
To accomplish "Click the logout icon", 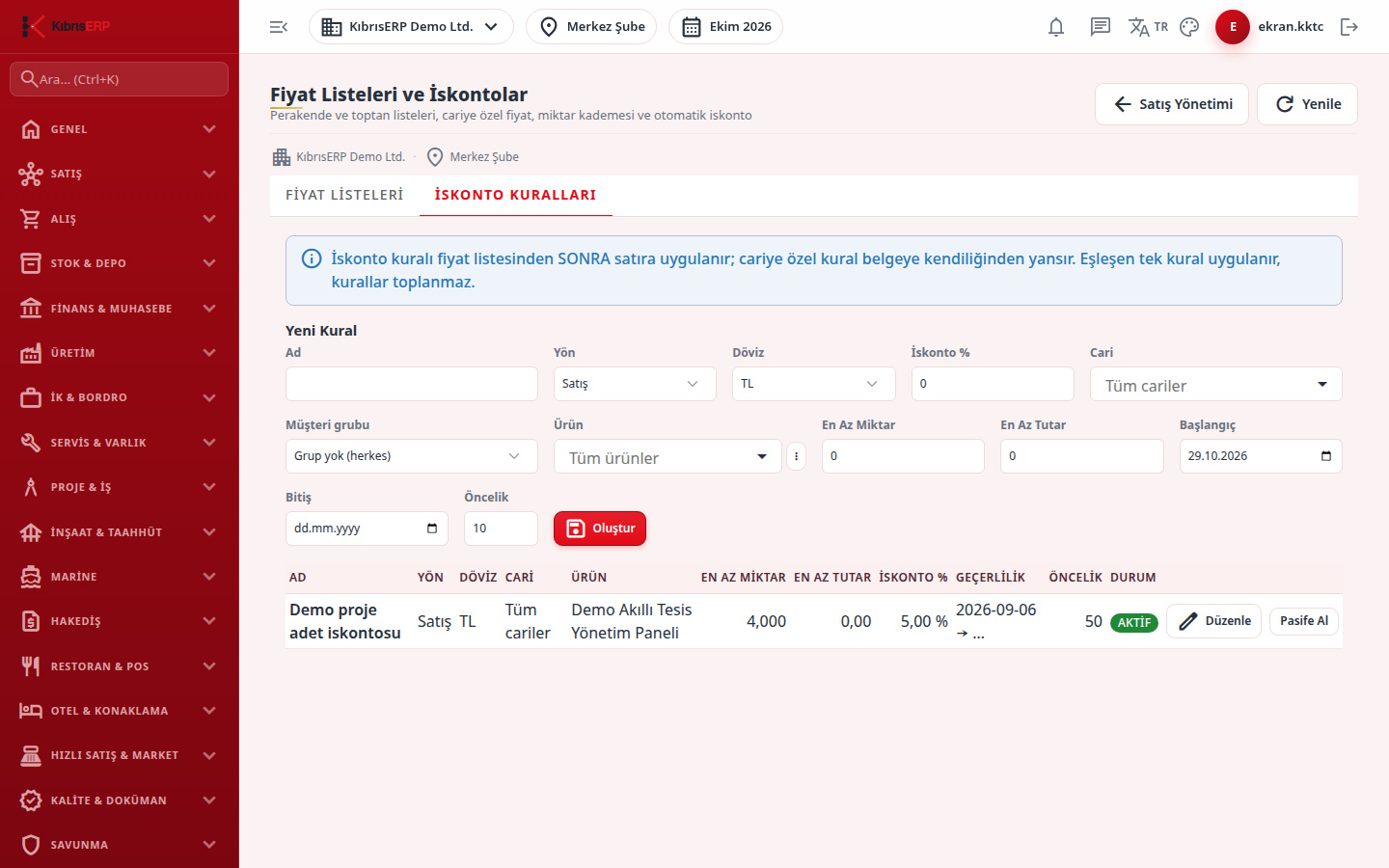I will [x=1349, y=27].
